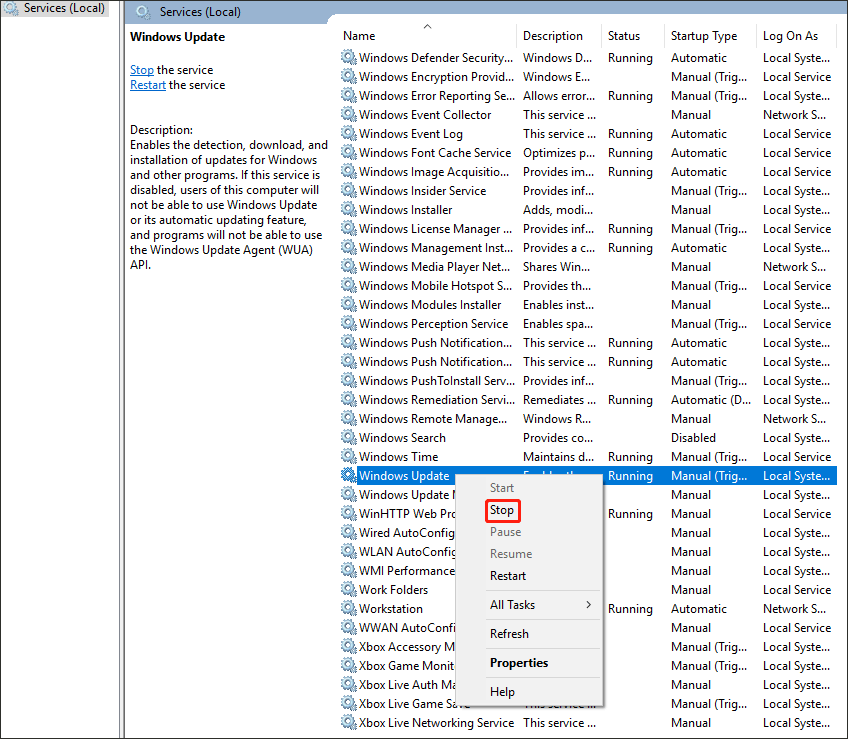Select the Windows Time service name
848x739 pixels.
399,457
